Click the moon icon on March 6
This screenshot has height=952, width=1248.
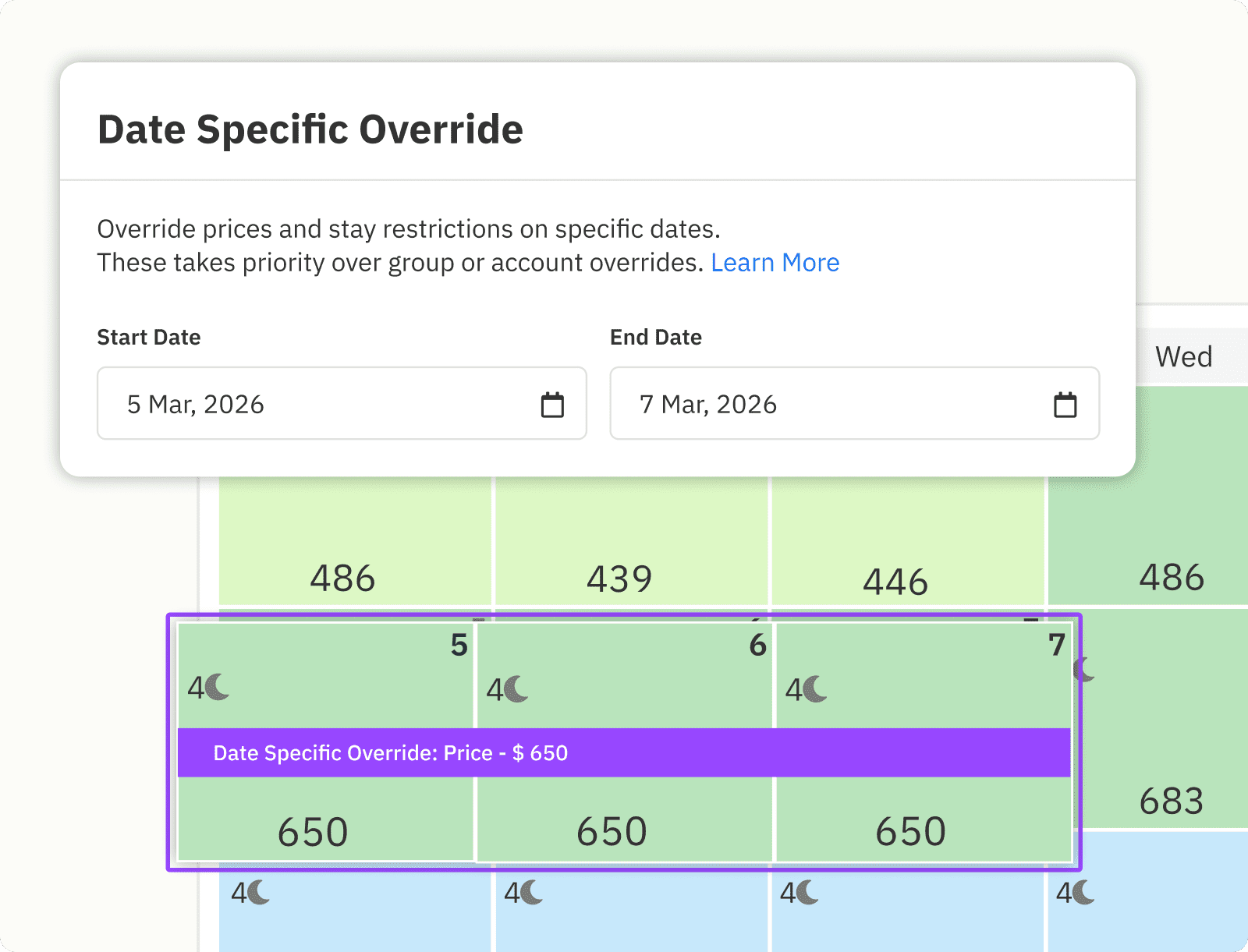[518, 689]
